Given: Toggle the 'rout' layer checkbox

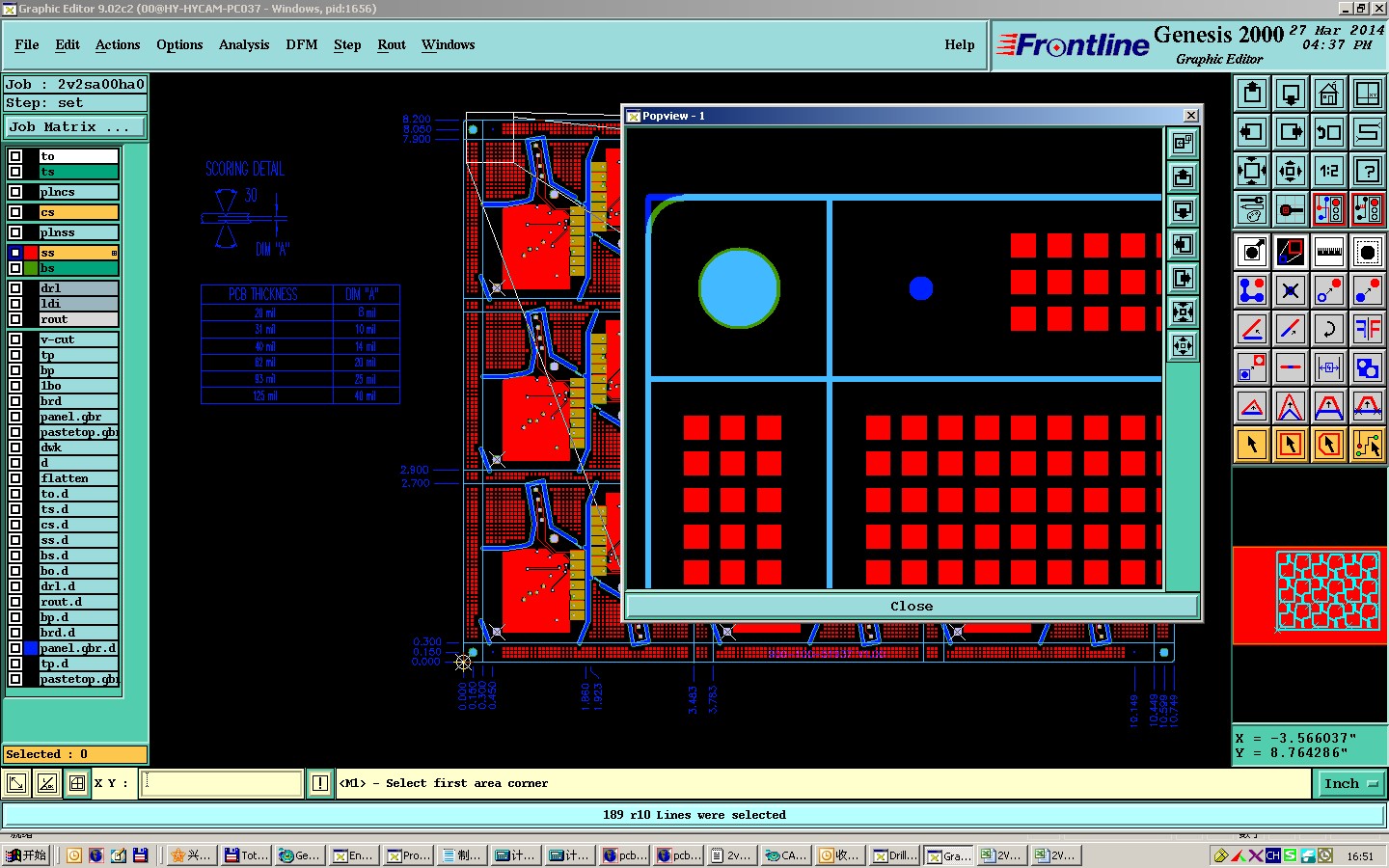Looking at the screenshot, I should point(15,319).
